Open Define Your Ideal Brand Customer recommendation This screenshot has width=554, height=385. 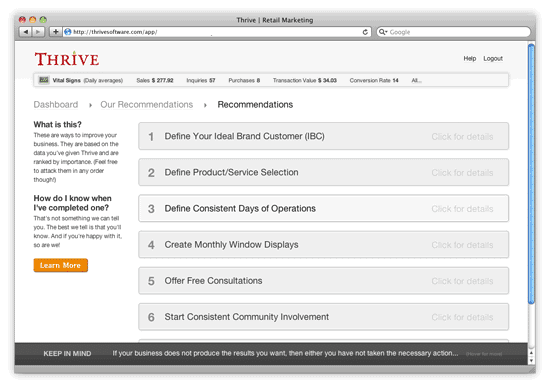pyautogui.click(x=323, y=136)
